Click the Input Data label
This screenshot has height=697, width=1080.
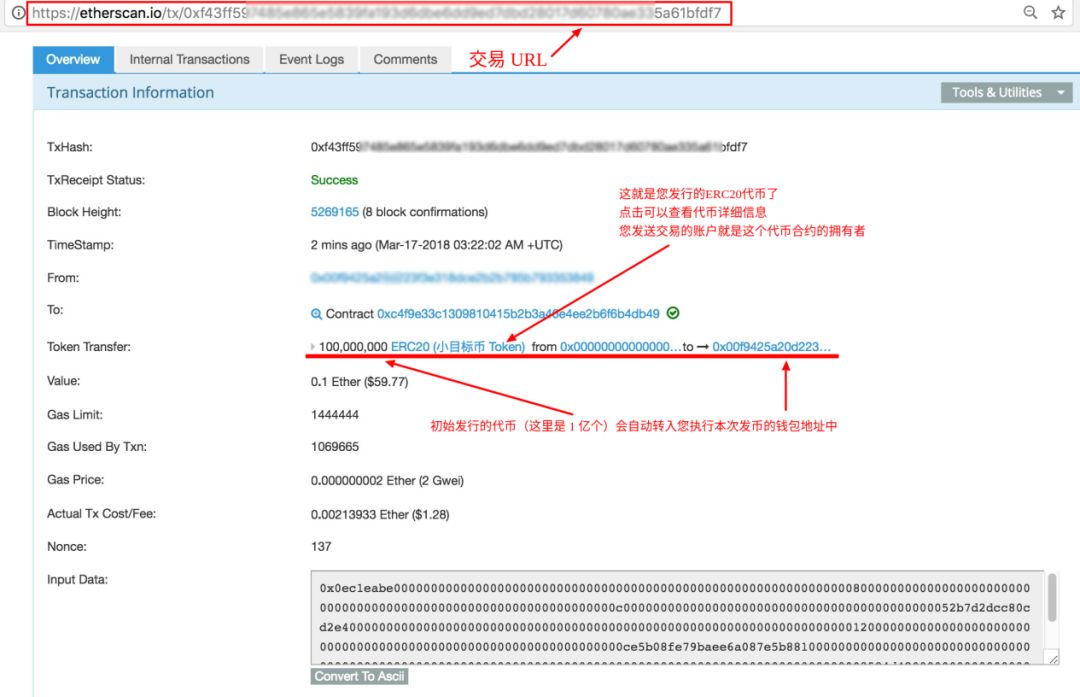[x=77, y=580]
